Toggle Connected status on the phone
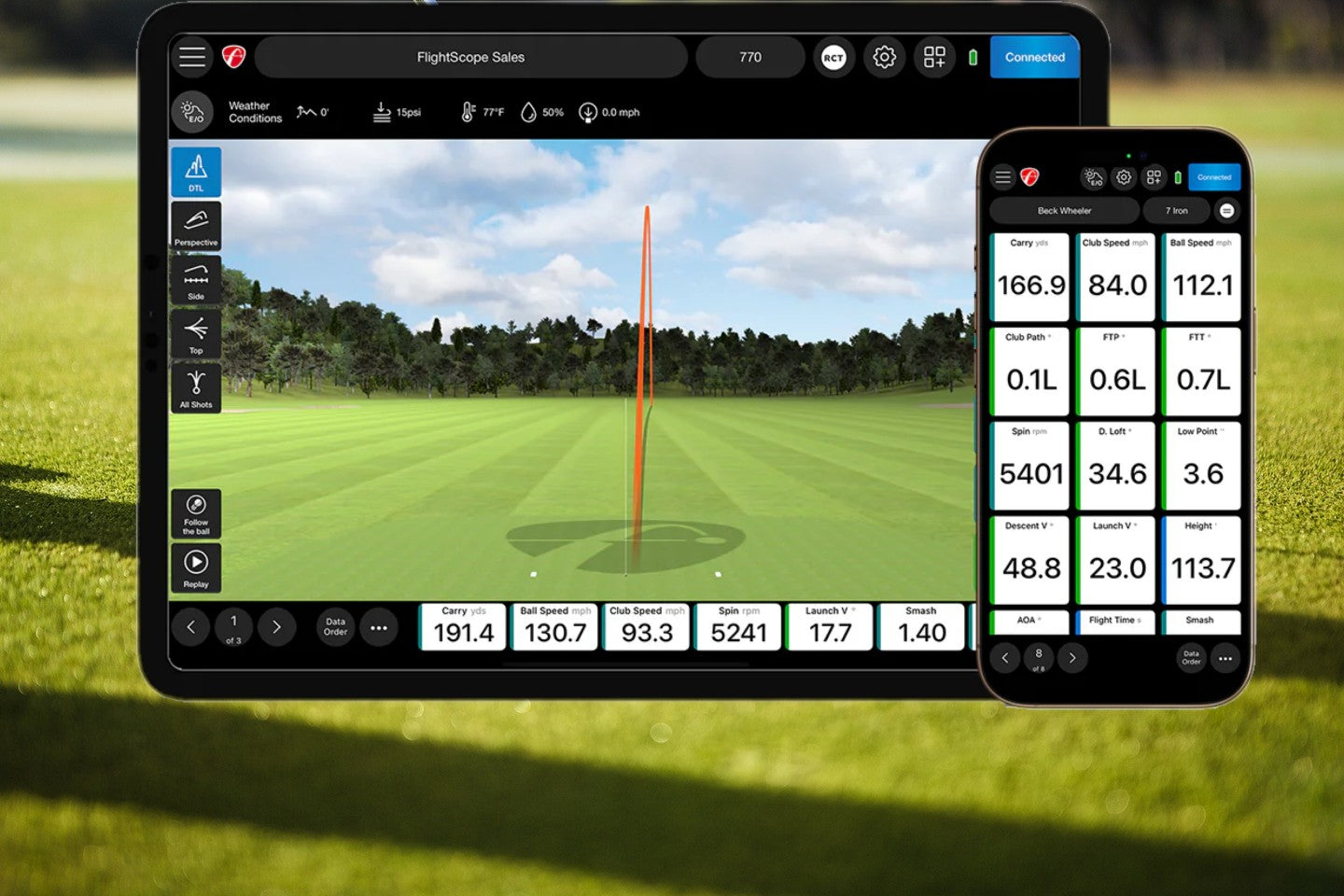The image size is (1344, 896). [1213, 176]
